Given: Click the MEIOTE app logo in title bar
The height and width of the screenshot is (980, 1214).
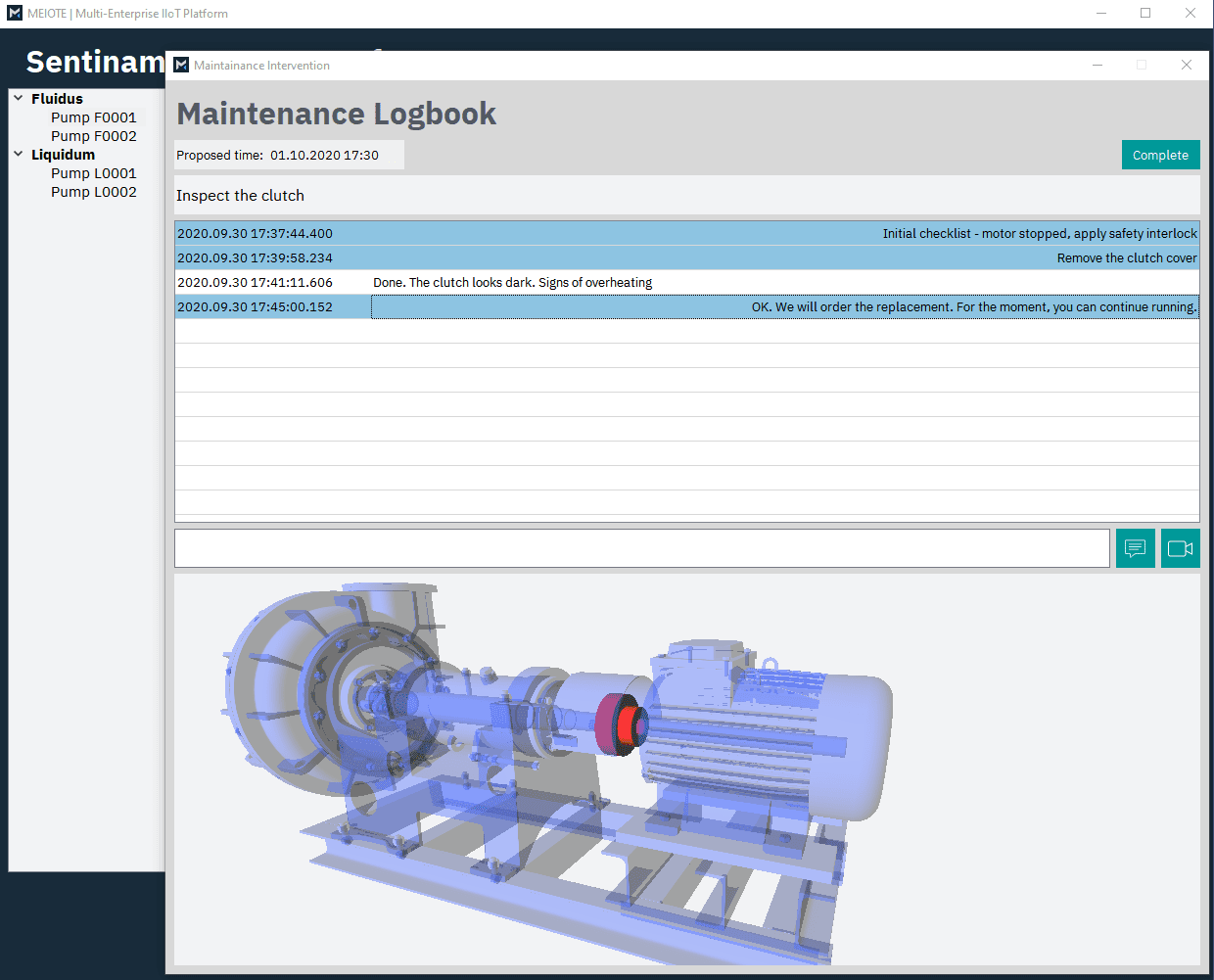Looking at the screenshot, I should click(14, 14).
